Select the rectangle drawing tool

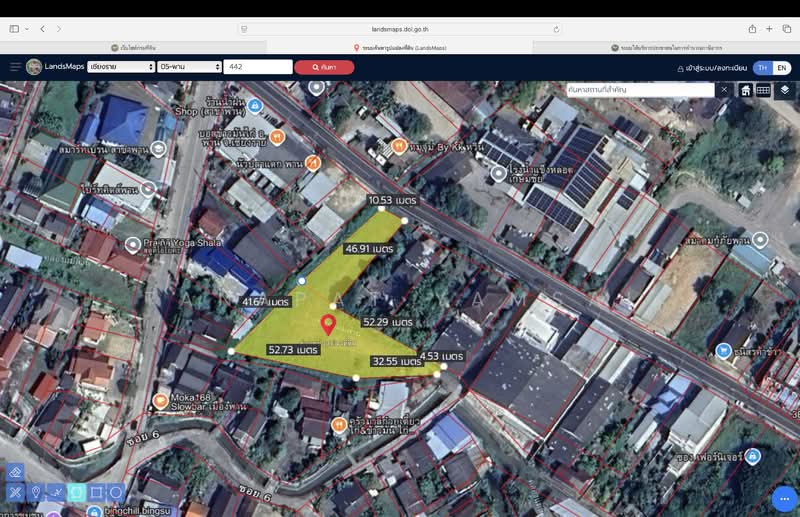point(96,492)
